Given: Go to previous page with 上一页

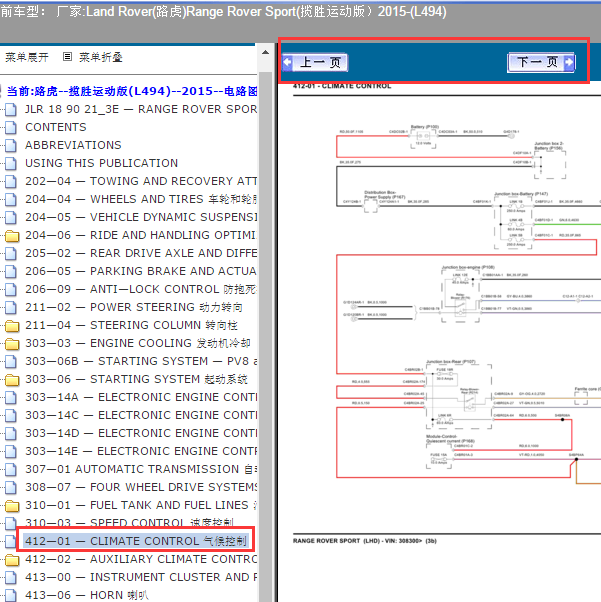Looking at the screenshot, I should pyautogui.click(x=315, y=62).
